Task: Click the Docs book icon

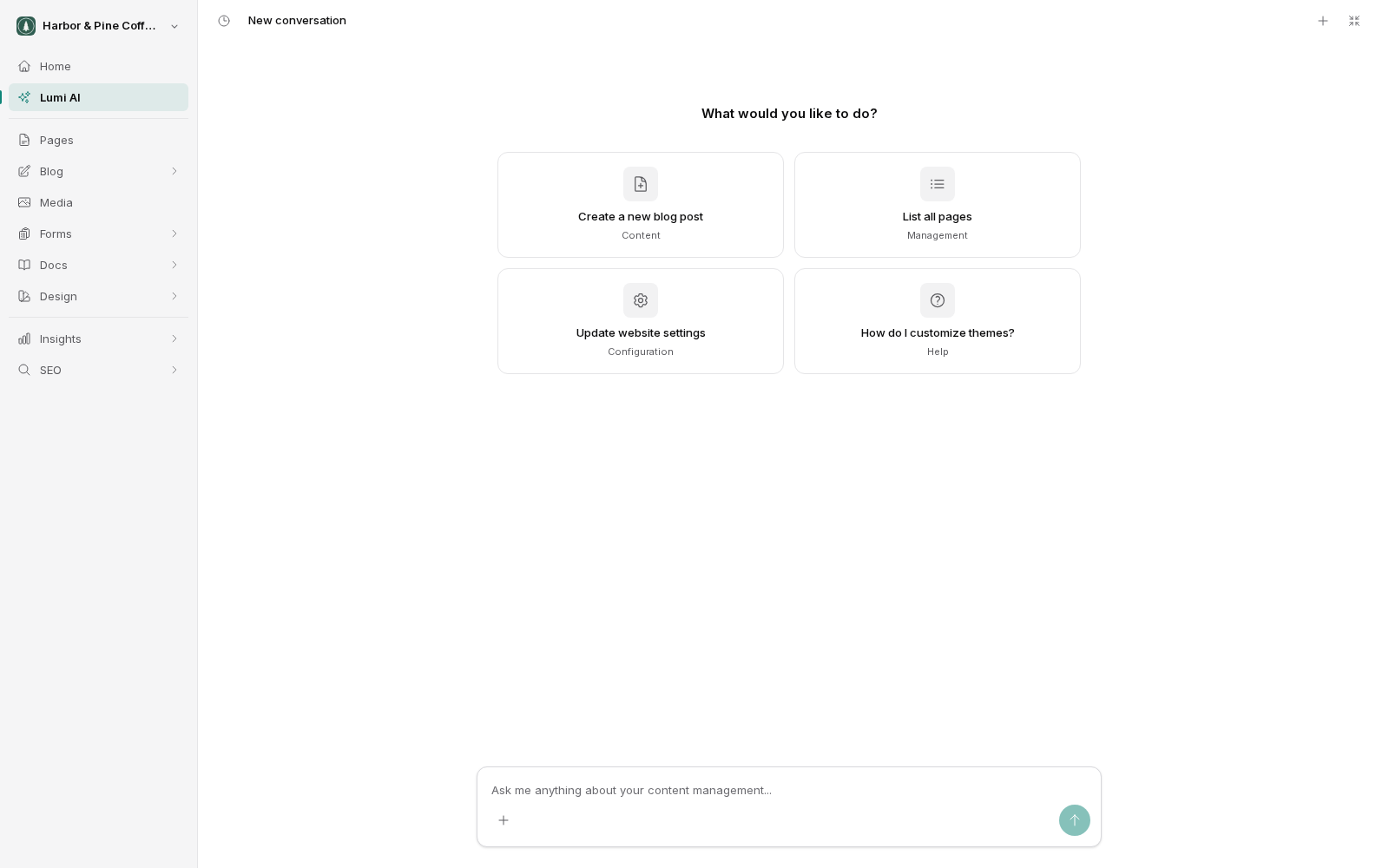Action: (x=24, y=265)
